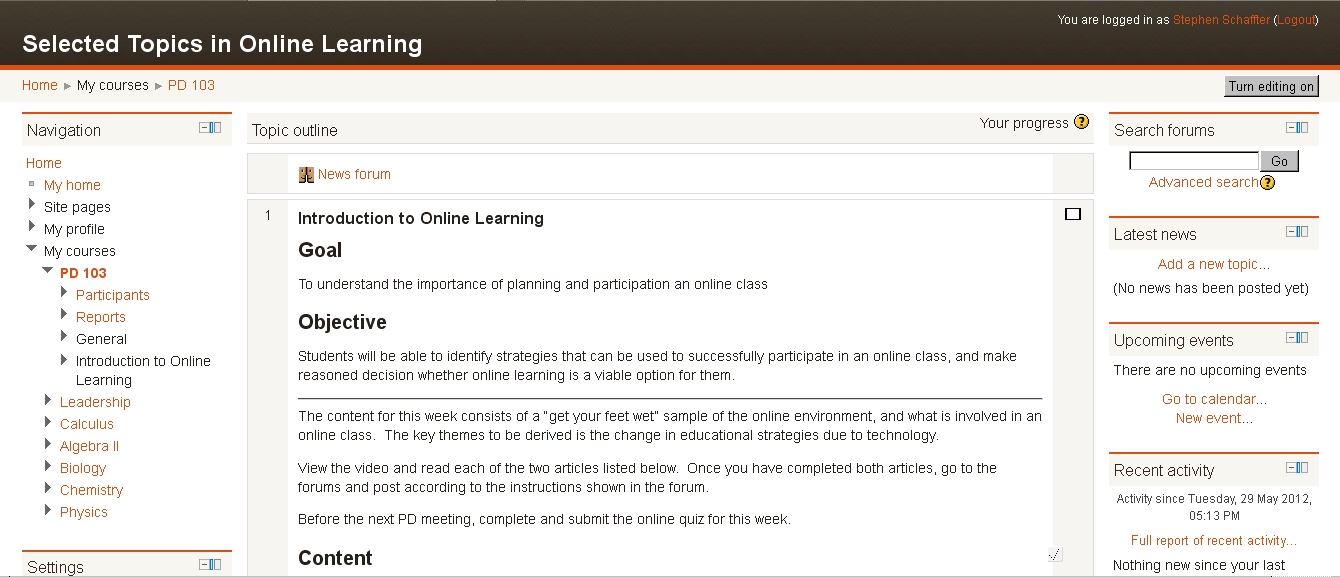1340x577 pixels.
Task: Click the help icon next to Advanced search
Action: 1268,183
